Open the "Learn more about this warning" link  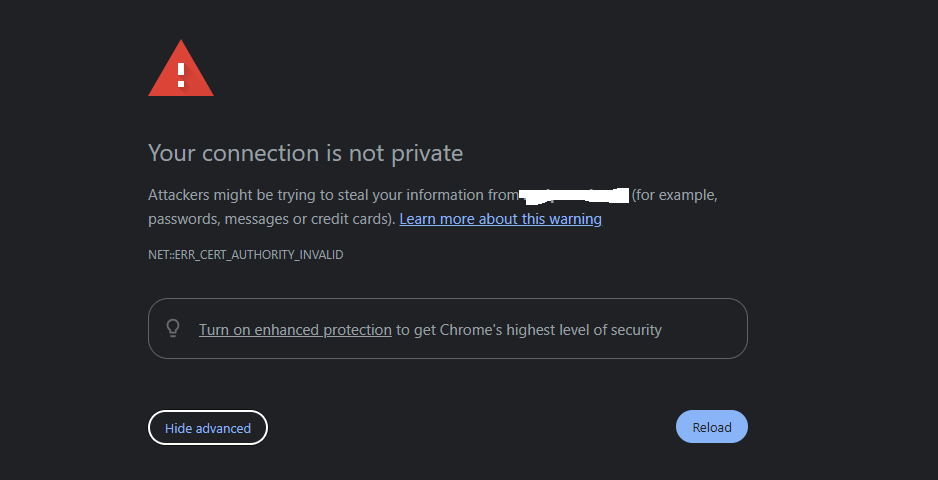[500, 219]
